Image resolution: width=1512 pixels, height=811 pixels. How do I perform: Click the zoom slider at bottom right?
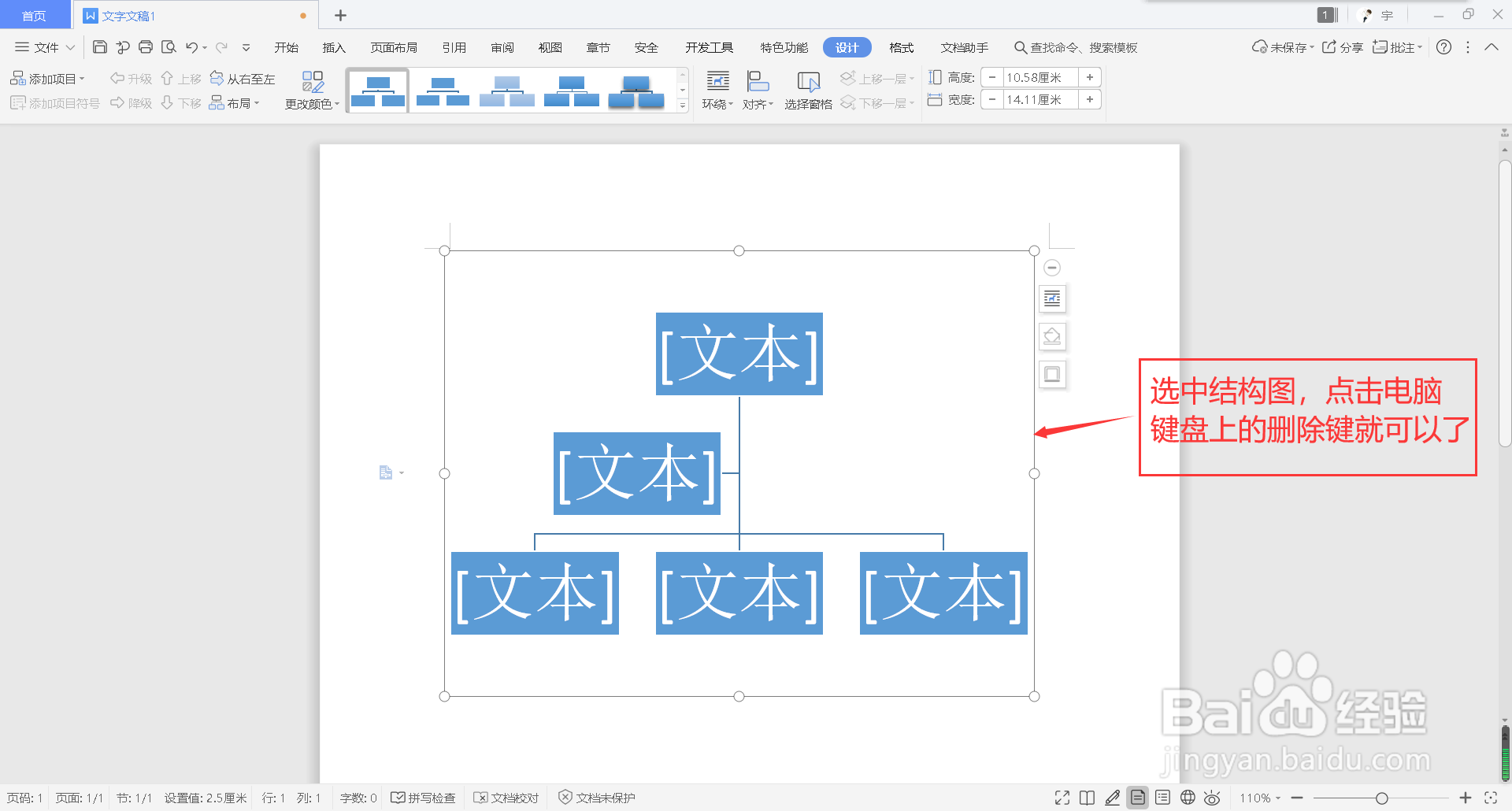pyautogui.click(x=1382, y=798)
